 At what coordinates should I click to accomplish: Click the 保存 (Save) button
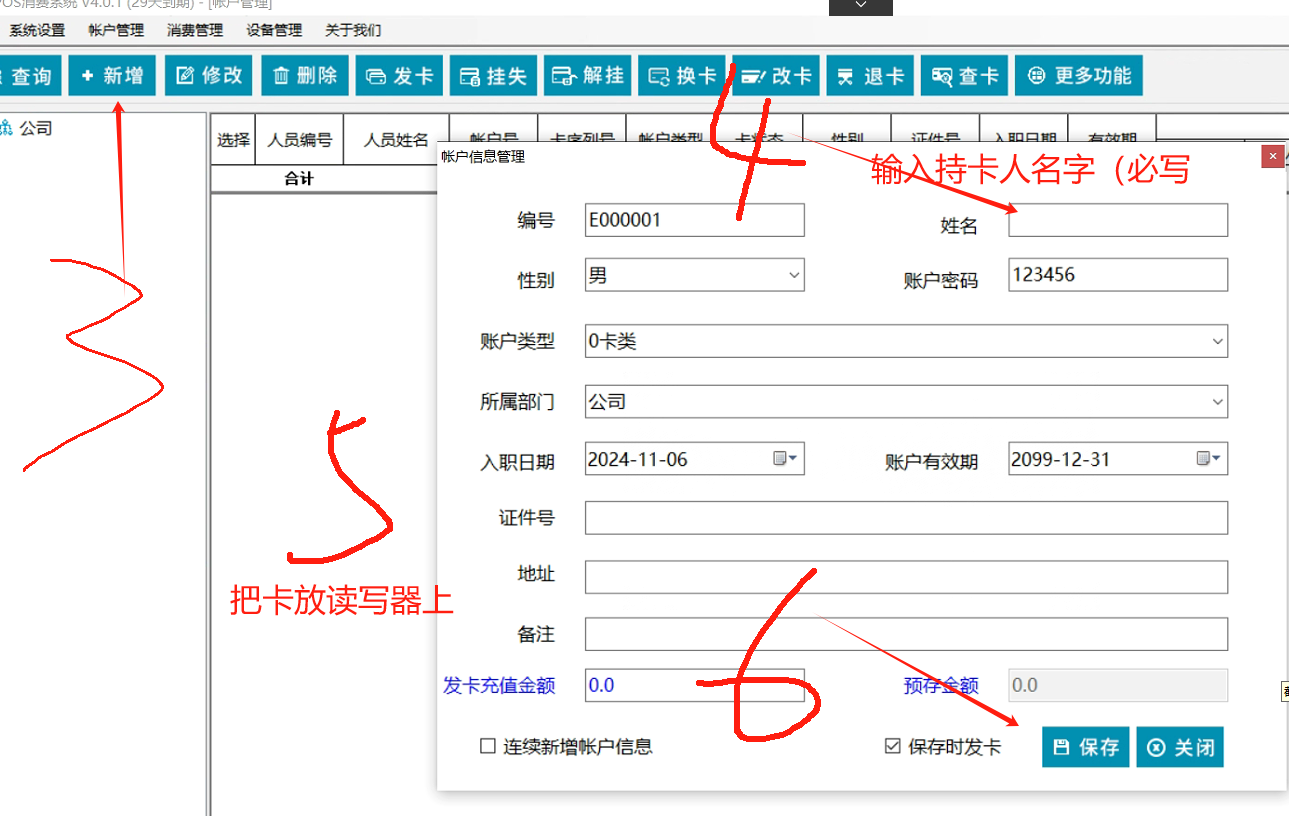point(1086,747)
